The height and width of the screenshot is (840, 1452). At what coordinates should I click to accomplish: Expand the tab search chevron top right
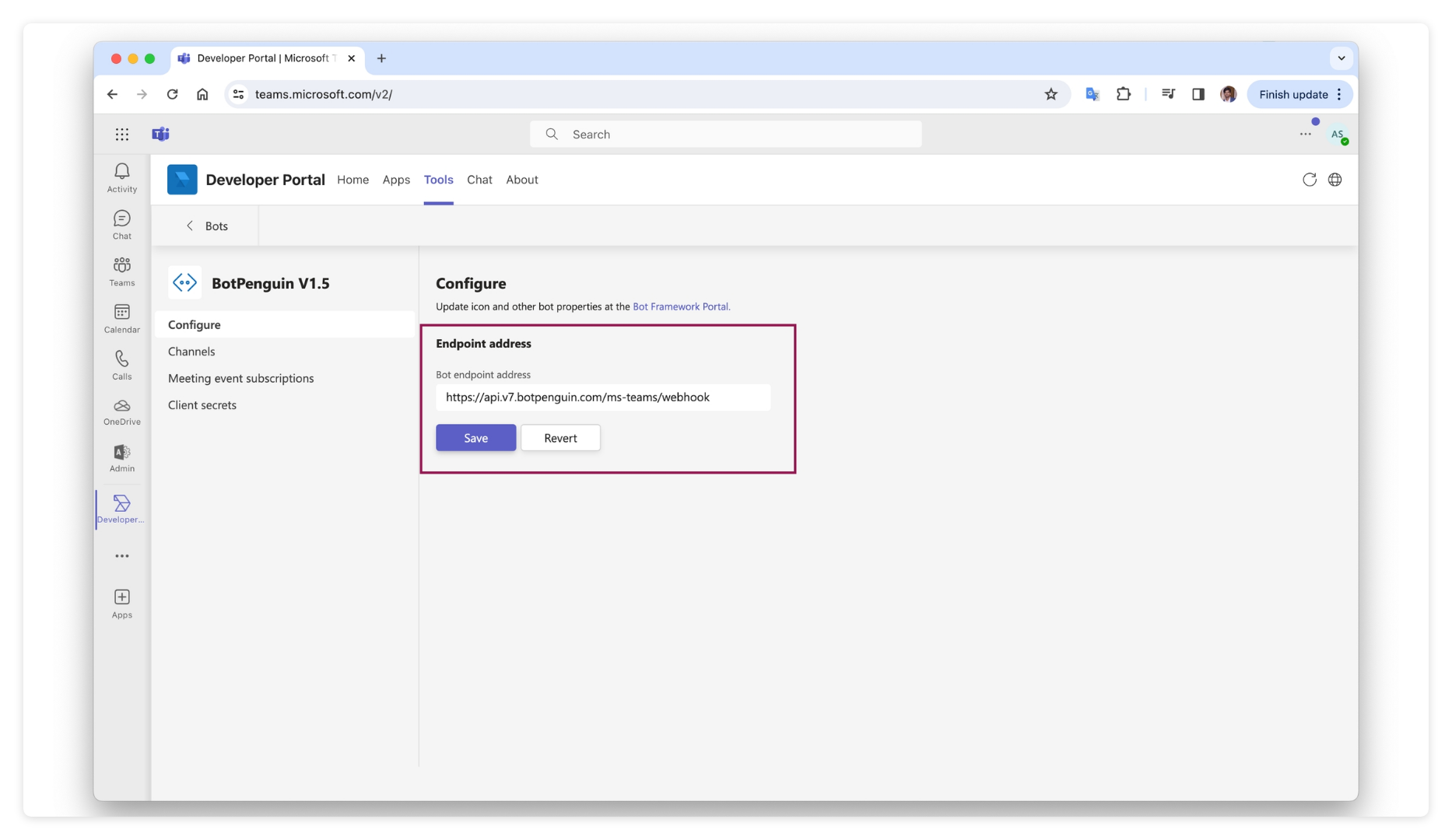1341,58
